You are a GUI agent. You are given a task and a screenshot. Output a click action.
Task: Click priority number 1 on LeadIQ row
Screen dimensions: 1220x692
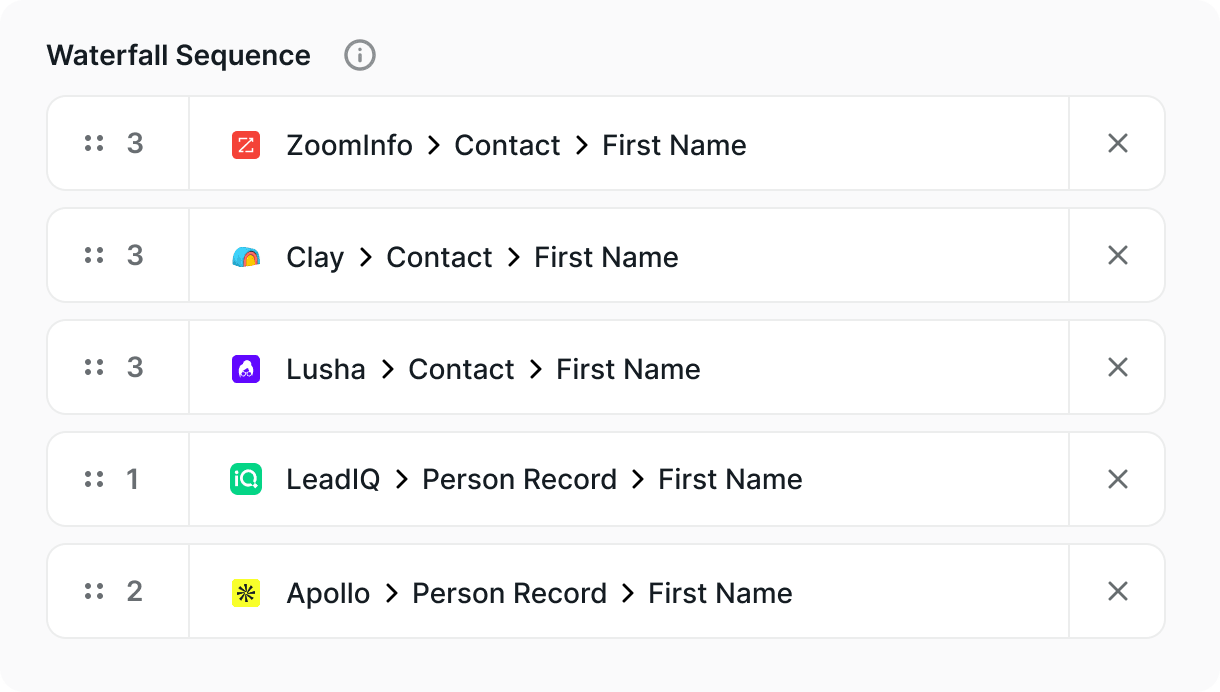click(133, 480)
